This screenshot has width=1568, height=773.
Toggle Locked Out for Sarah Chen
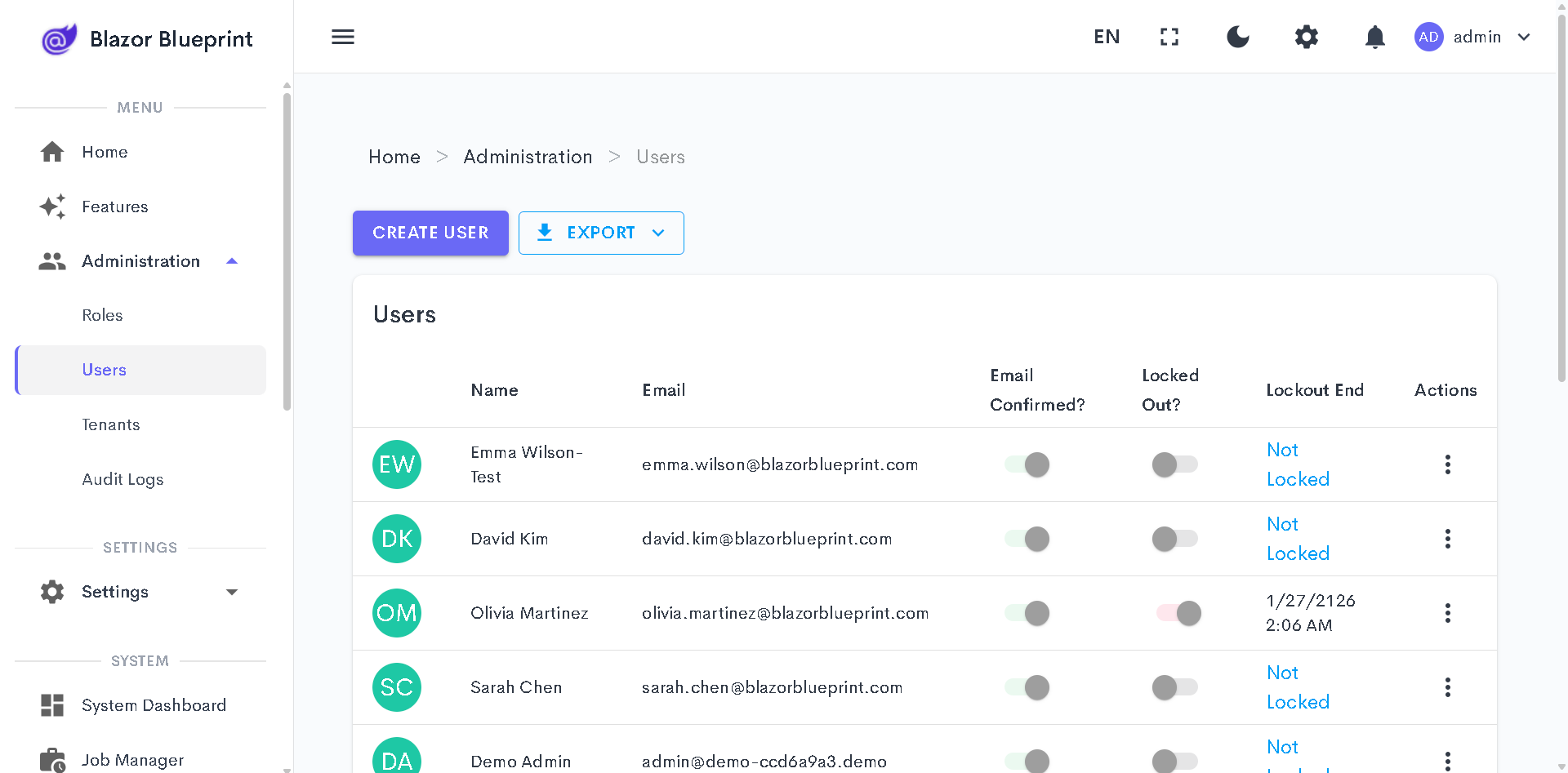pos(1175,687)
